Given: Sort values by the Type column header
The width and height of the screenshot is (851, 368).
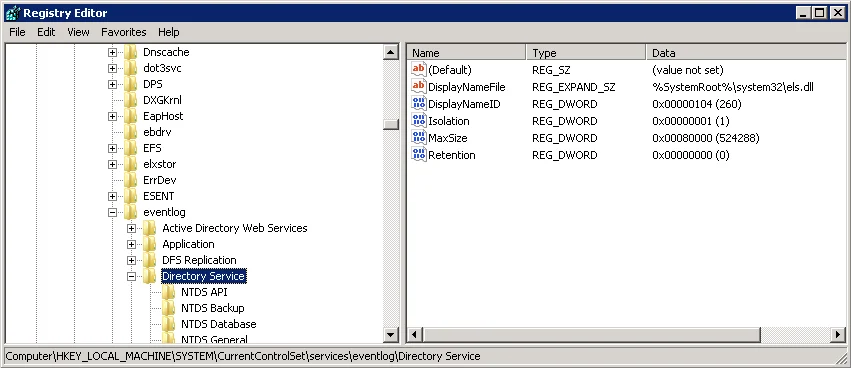Looking at the screenshot, I should [x=586, y=53].
